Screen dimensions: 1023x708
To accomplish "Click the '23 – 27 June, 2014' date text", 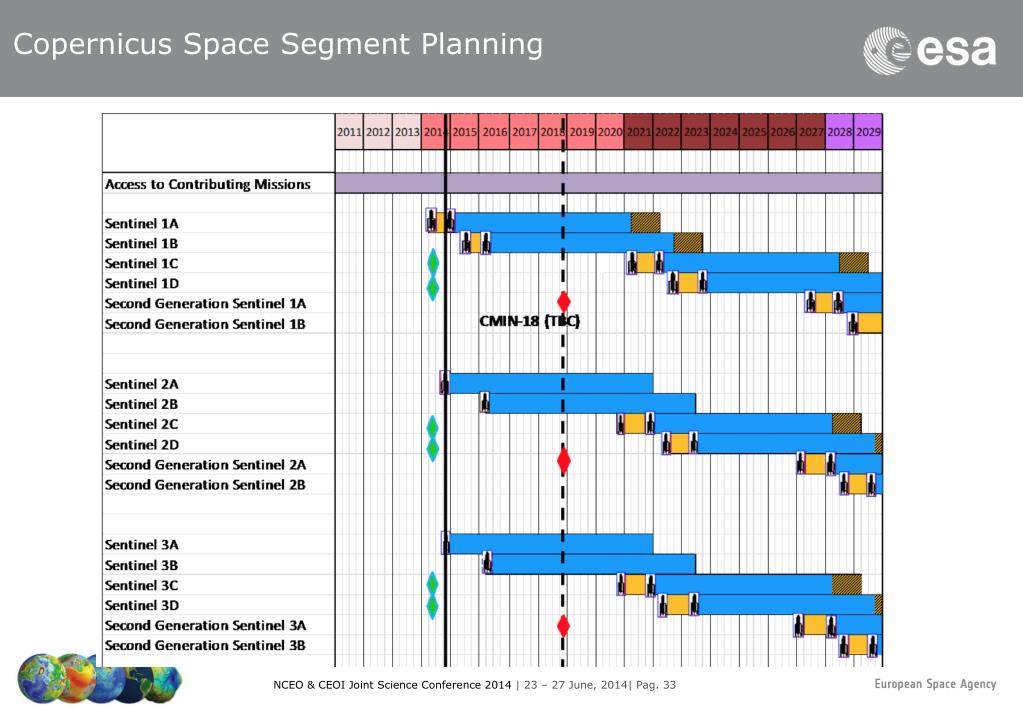I will (x=575, y=685).
